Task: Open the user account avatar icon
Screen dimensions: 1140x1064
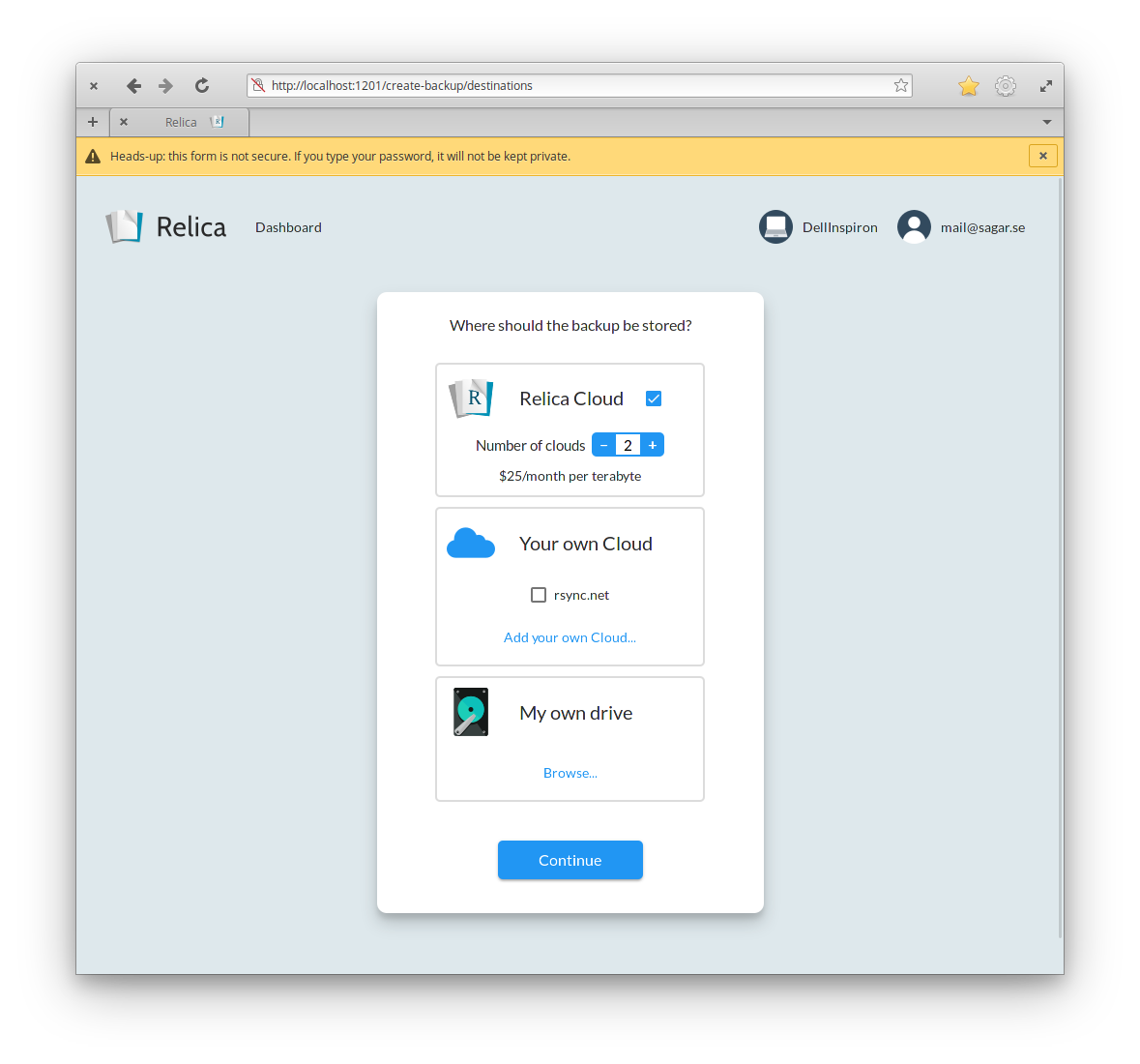Action: click(914, 227)
